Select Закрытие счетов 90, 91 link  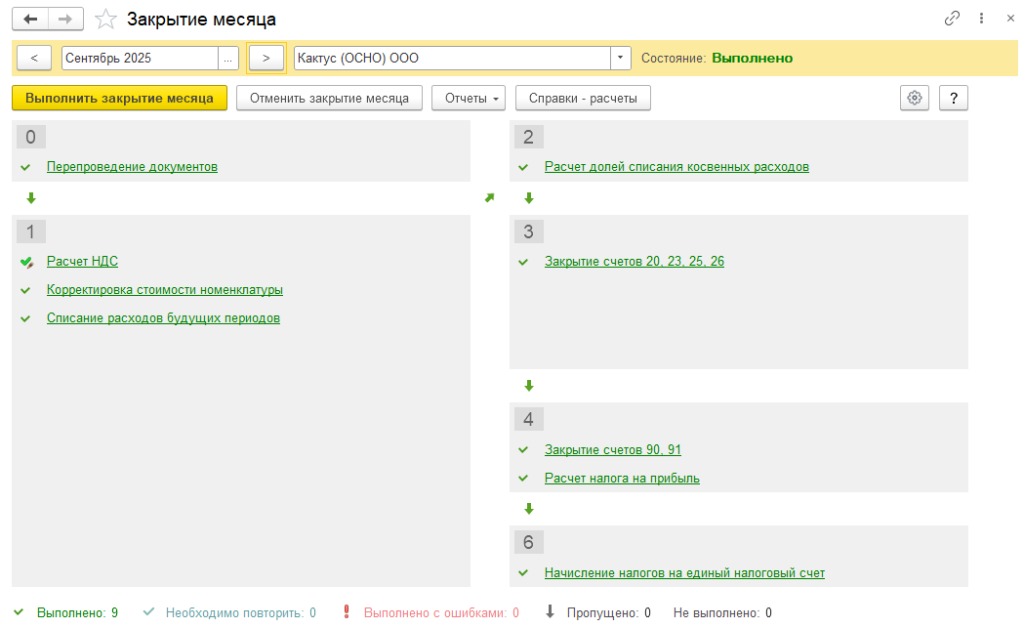[x=613, y=450]
